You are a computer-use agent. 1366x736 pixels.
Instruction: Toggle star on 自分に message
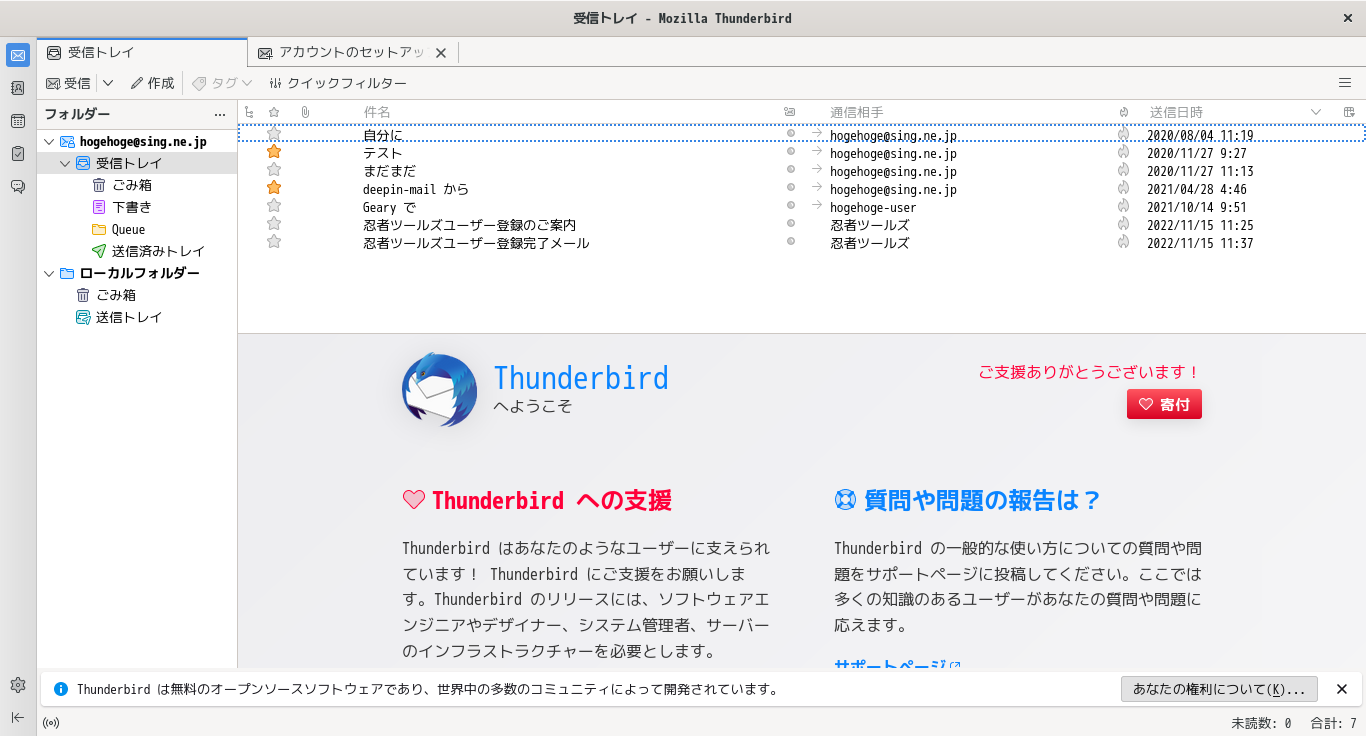point(274,134)
